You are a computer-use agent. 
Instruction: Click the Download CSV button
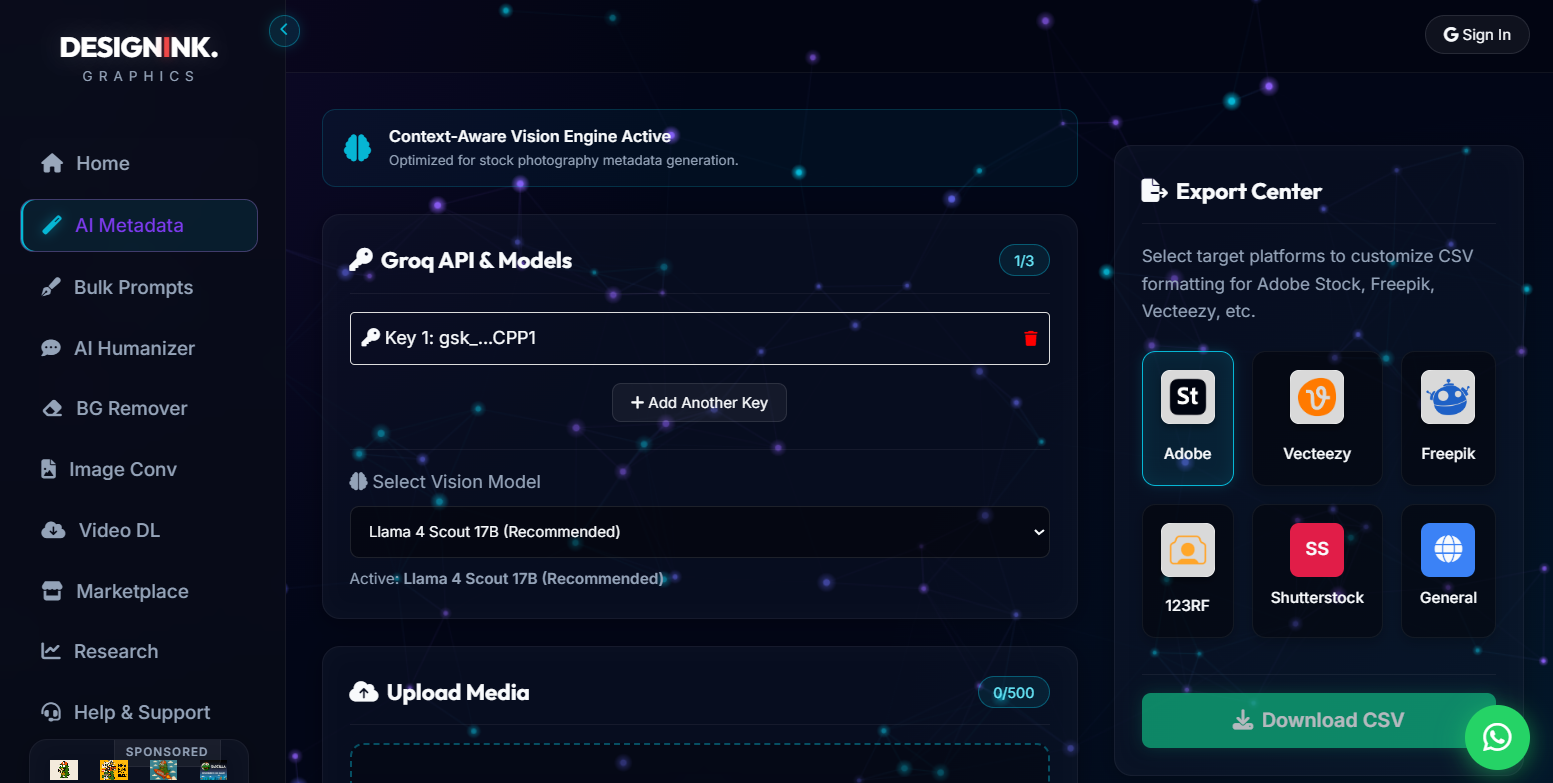1319,720
